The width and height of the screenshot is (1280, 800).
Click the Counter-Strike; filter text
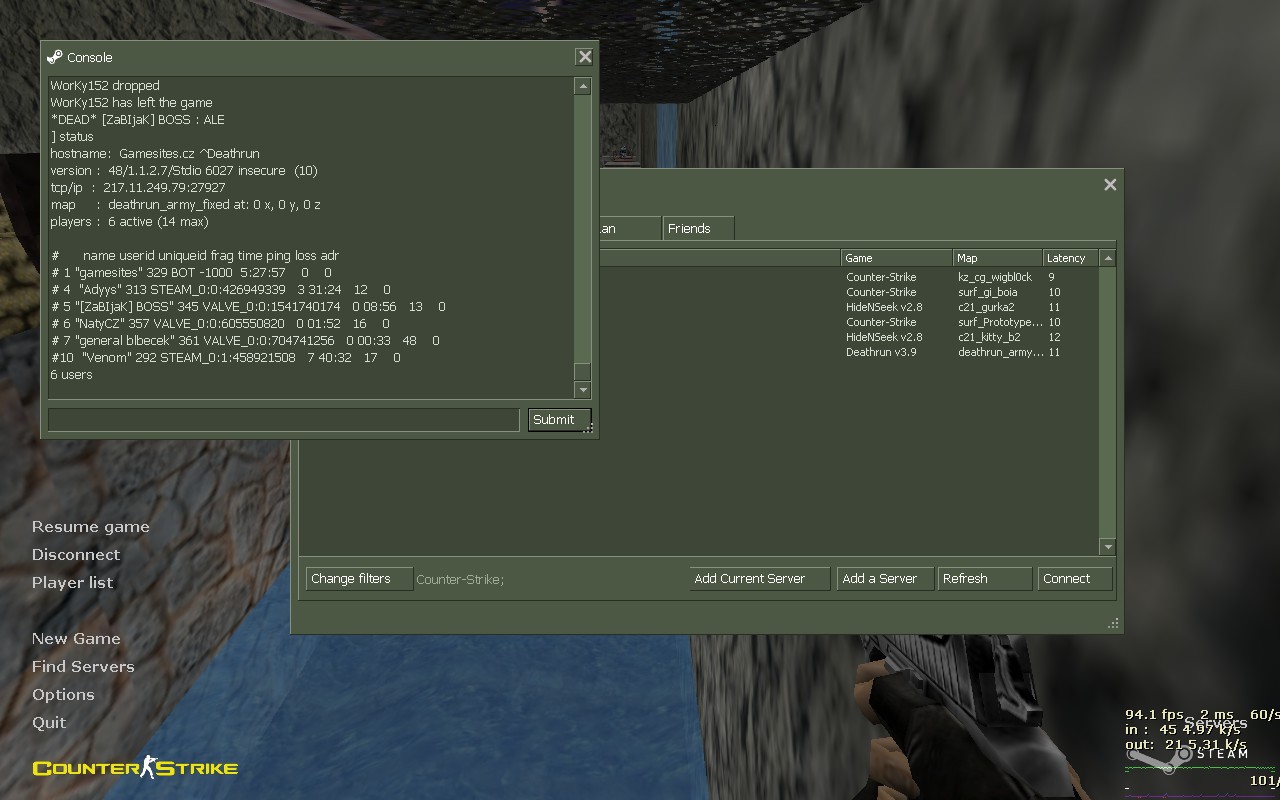point(460,580)
